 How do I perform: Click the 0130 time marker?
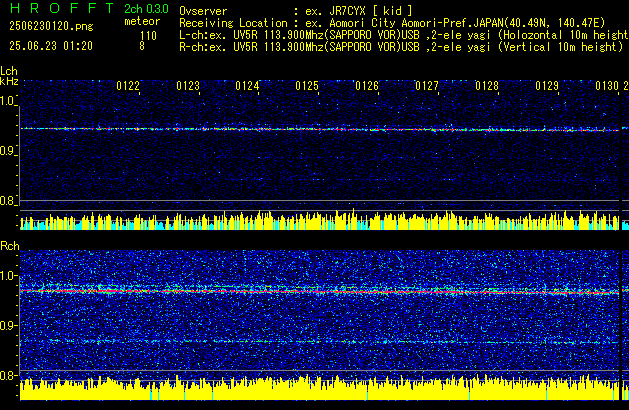[x=607, y=86]
